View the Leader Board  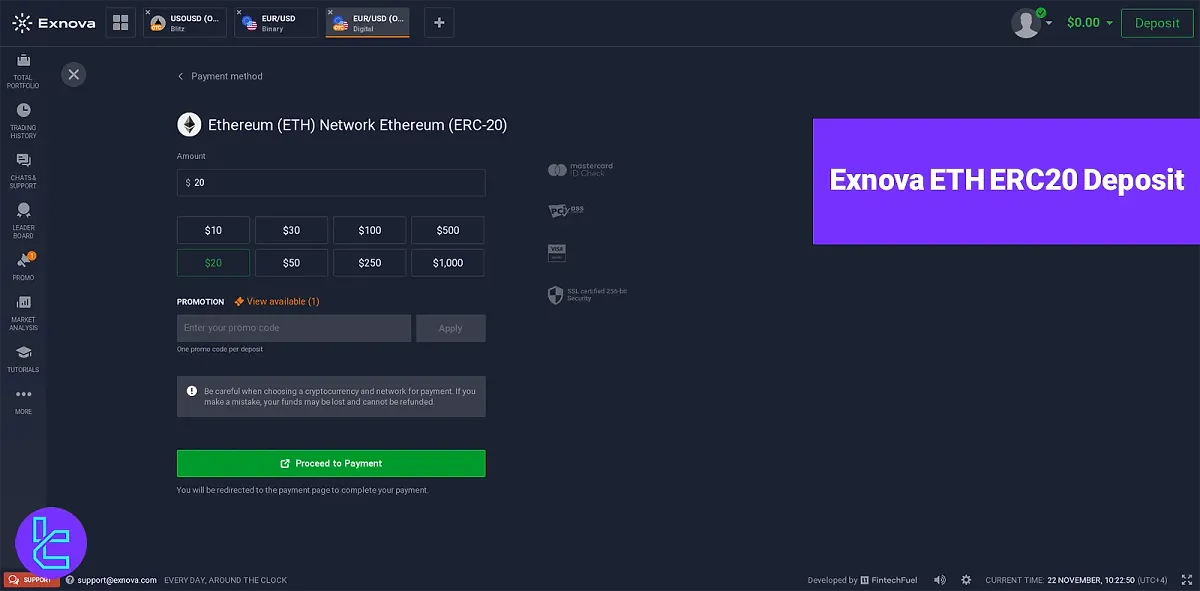(x=22, y=214)
